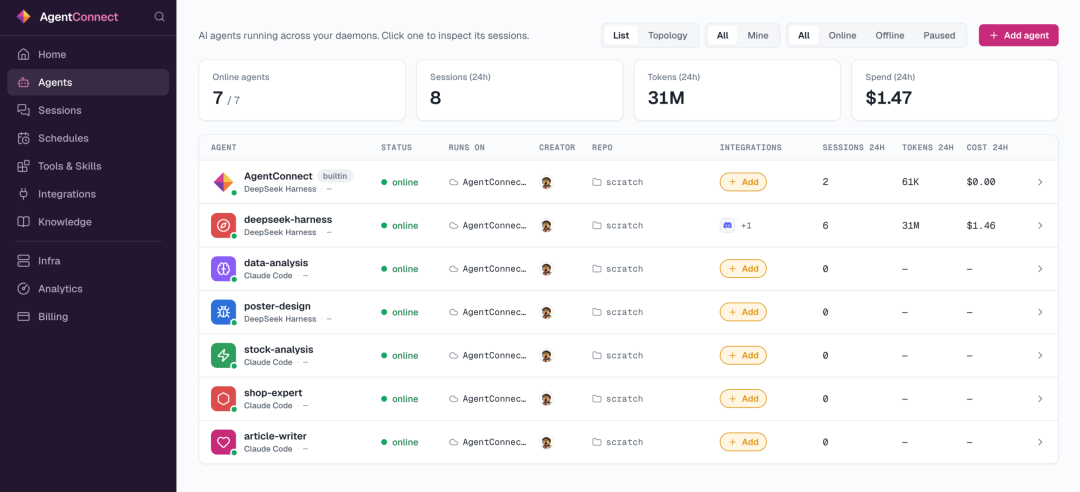This screenshot has height=492, width=1080.
Task: Click scratch repo folder icon in poster-design row
Action: click(x=596, y=312)
